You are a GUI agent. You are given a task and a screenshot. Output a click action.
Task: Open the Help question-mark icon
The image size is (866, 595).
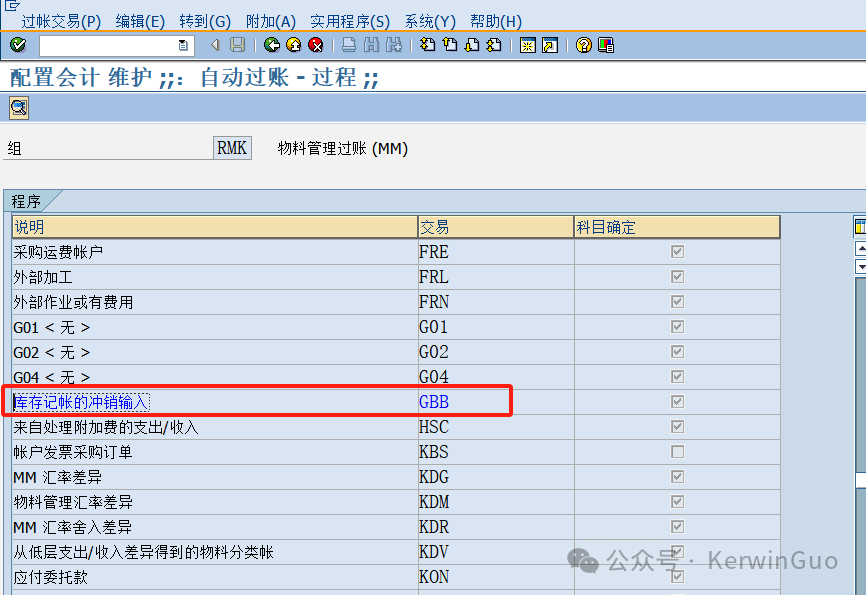click(584, 45)
